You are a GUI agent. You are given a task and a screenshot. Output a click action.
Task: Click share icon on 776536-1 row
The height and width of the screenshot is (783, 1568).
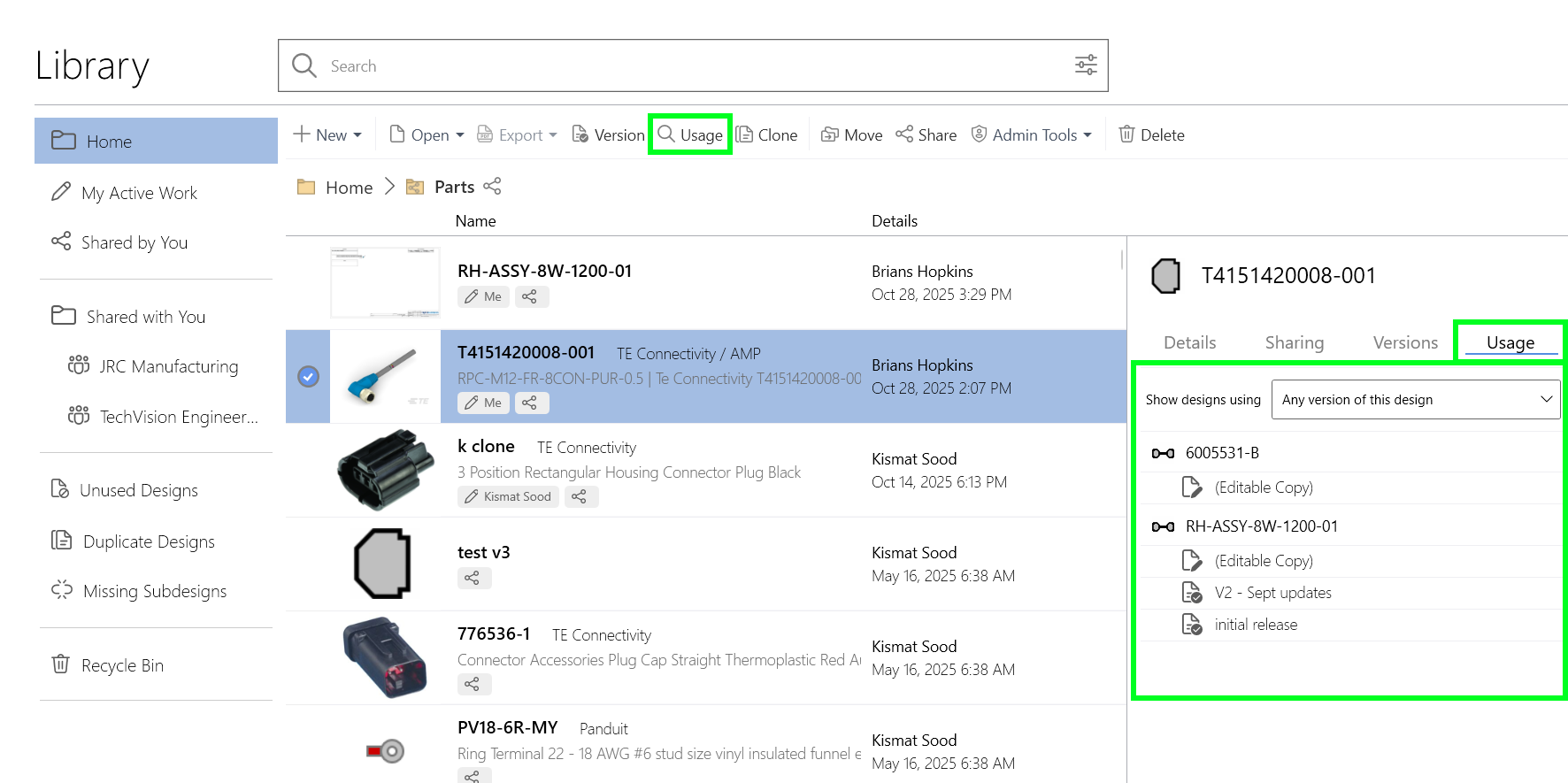tap(474, 684)
